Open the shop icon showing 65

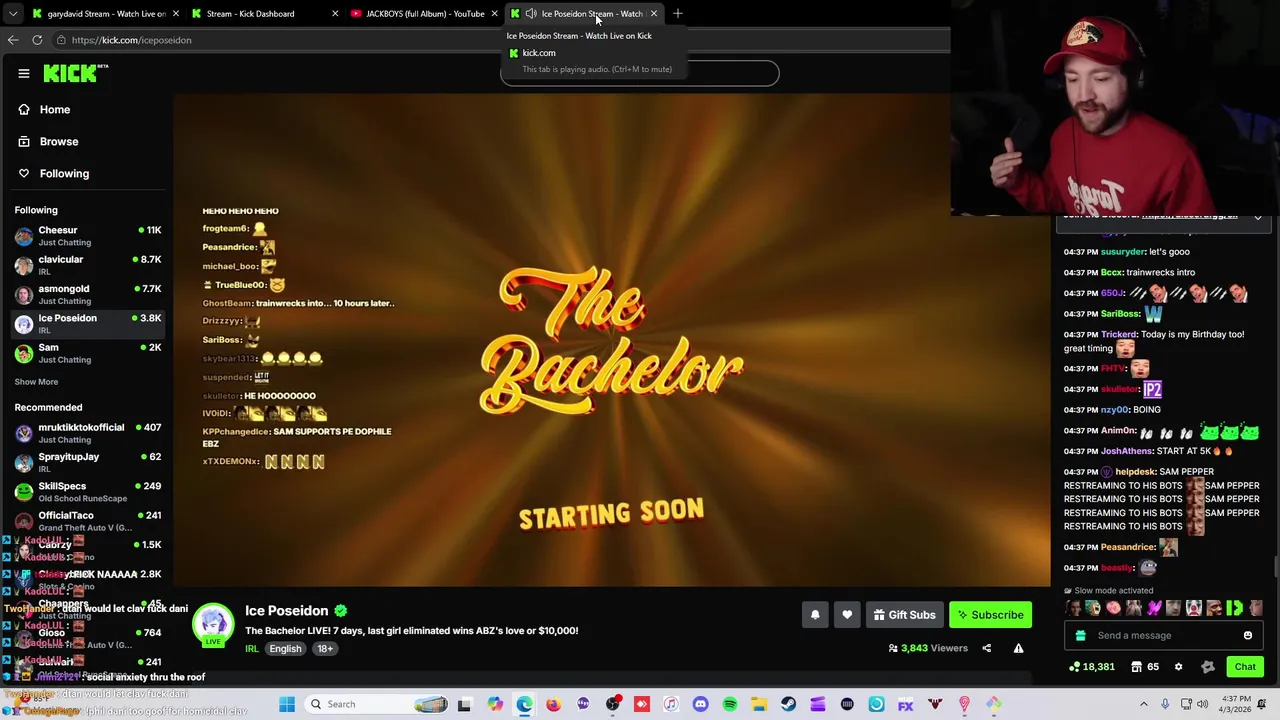[x=1145, y=666]
